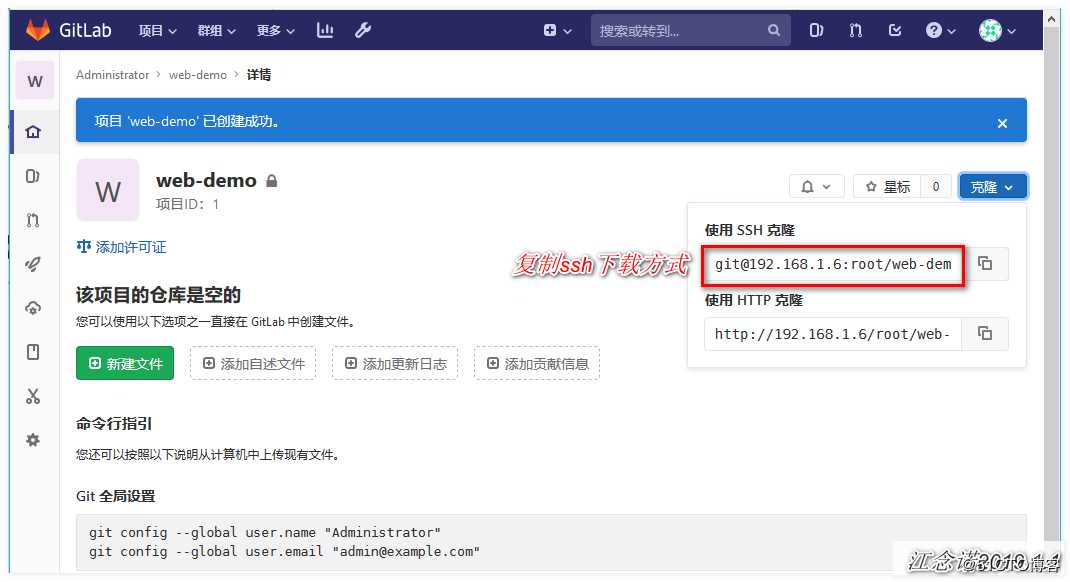The width and height of the screenshot is (1070, 582).
Task: Click the Administrator breadcrumb link
Action: pyautogui.click(x=112, y=74)
